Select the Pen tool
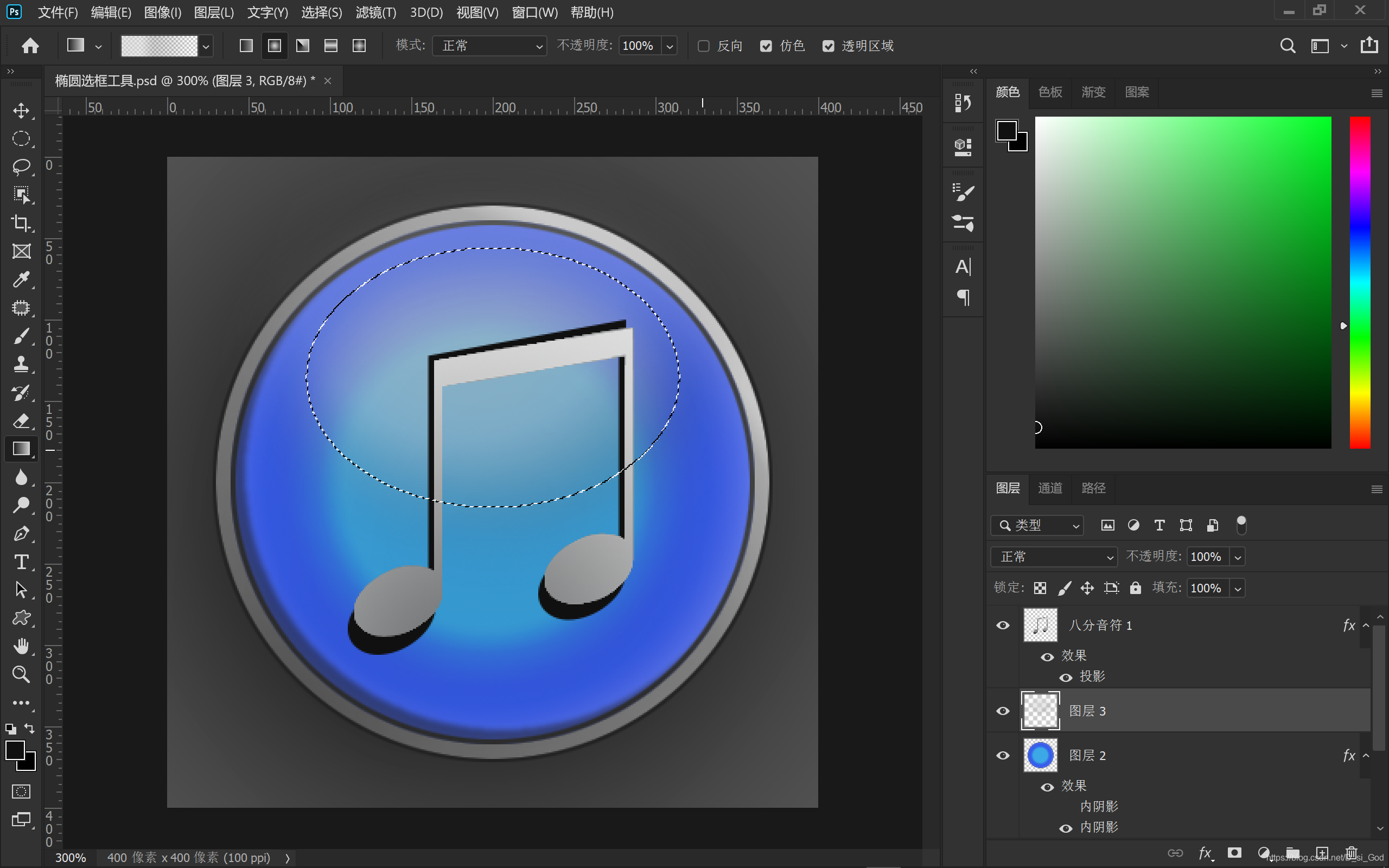The image size is (1389, 868). [21, 533]
